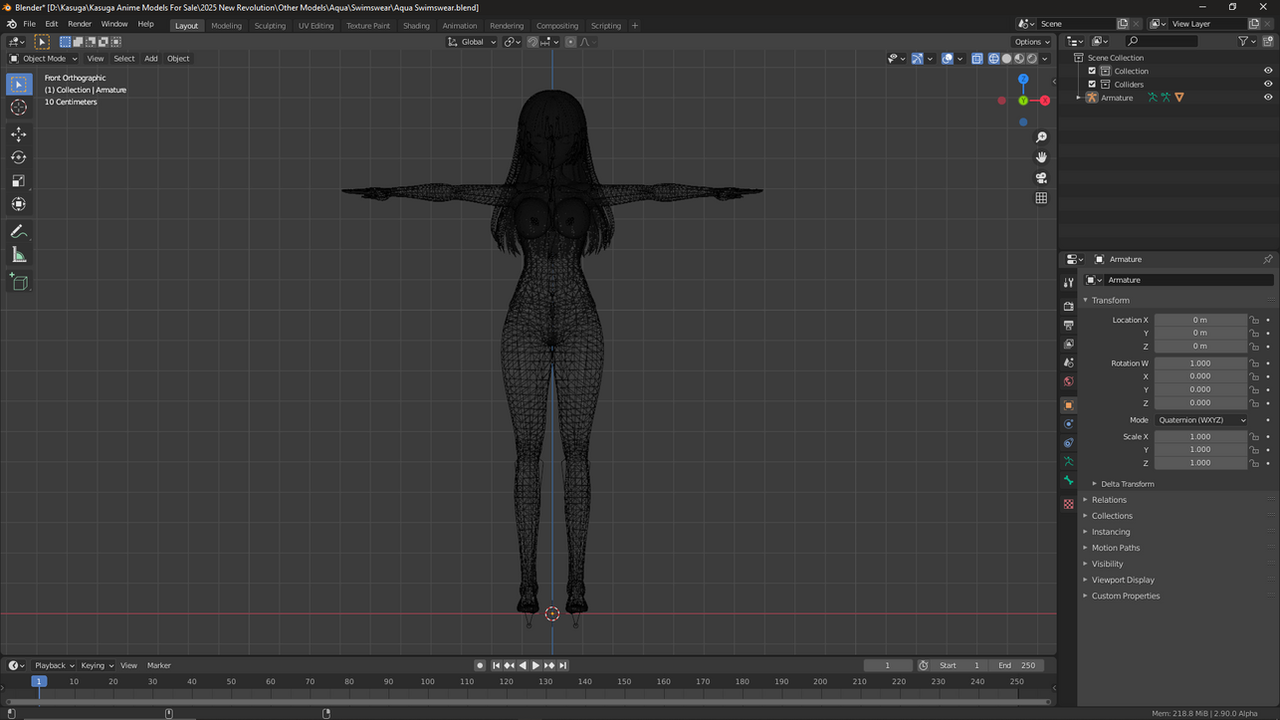Select the Add Cube tool
Screen dimensions: 1280x720
click(19, 282)
